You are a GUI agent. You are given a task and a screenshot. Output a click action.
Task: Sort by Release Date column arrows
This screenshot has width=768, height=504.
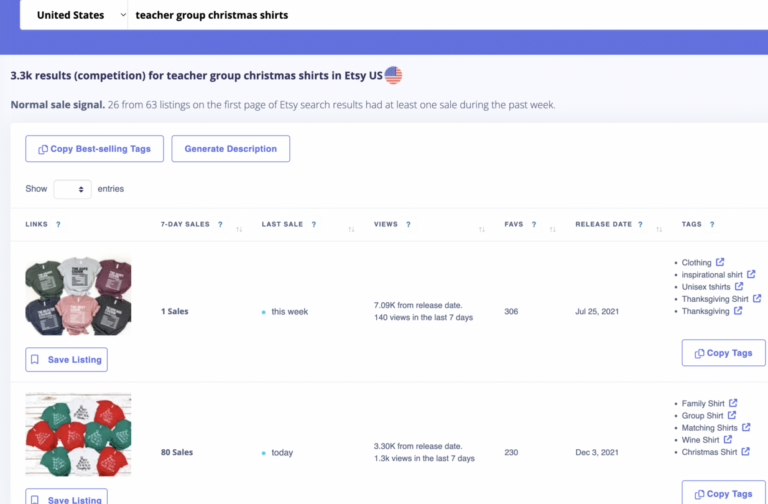(660, 229)
